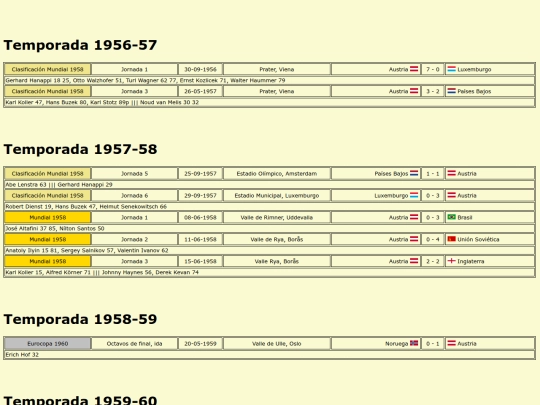Click Austria flag in 1 - 1 Amsterdam row
Viewport: 540px width, 405px height.
point(451,174)
